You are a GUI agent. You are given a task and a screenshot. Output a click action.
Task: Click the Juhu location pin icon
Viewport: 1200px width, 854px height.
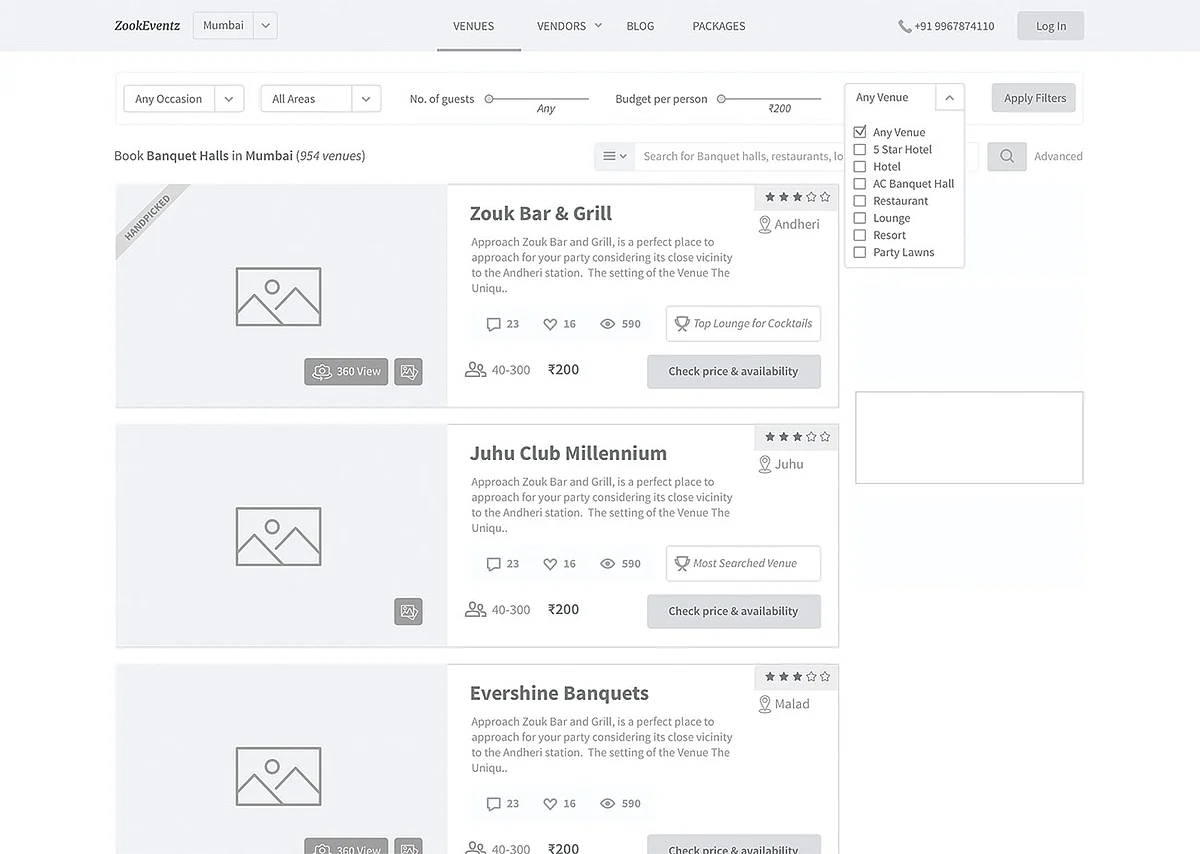tap(765, 465)
